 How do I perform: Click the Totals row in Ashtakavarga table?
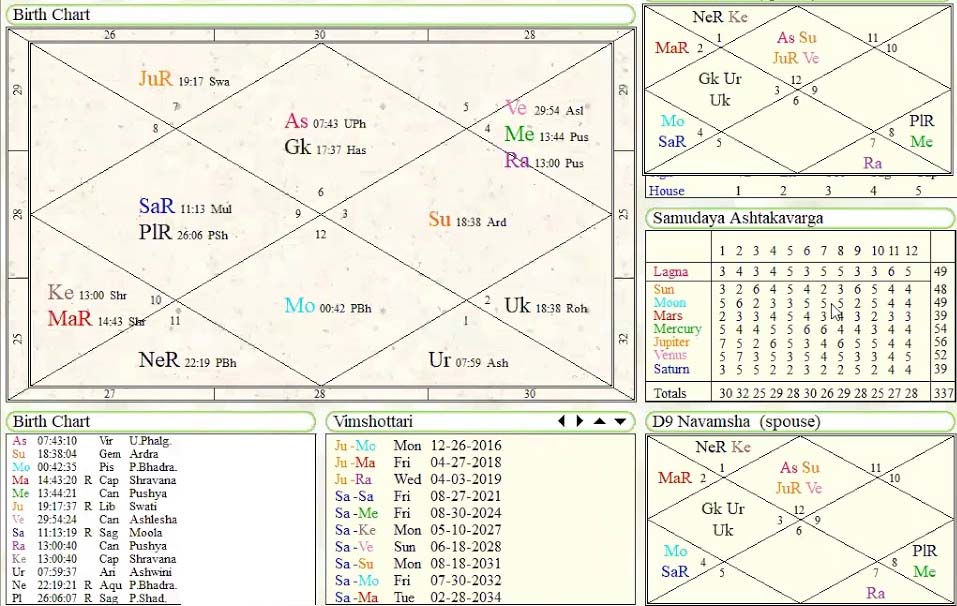pyautogui.click(x=670, y=394)
